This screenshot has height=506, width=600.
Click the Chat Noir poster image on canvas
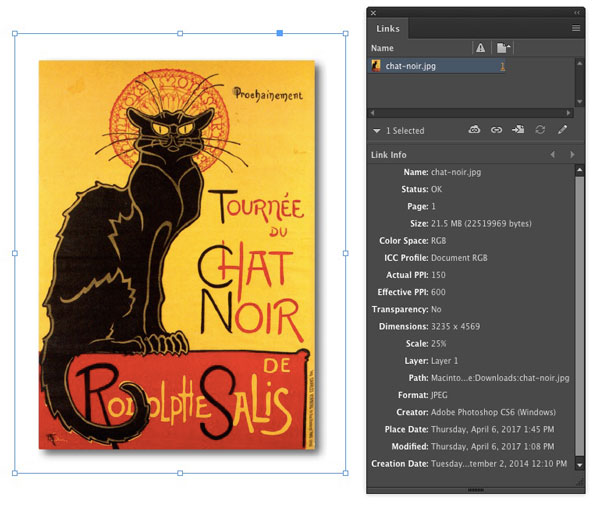[x=176, y=255]
